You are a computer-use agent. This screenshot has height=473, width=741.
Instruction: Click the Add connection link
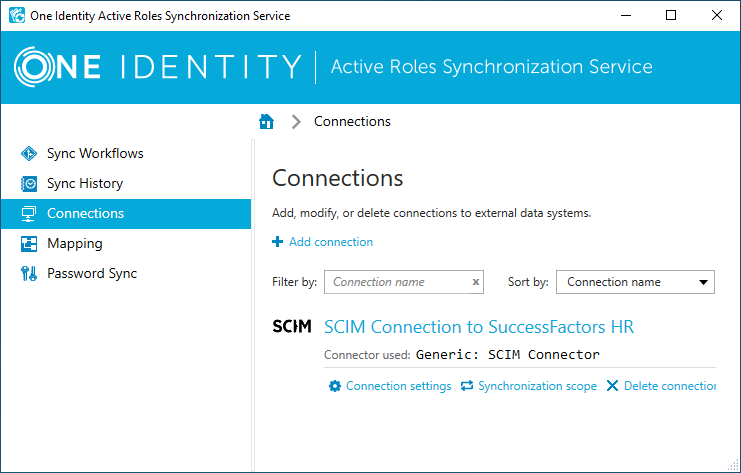tap(331, 242)
